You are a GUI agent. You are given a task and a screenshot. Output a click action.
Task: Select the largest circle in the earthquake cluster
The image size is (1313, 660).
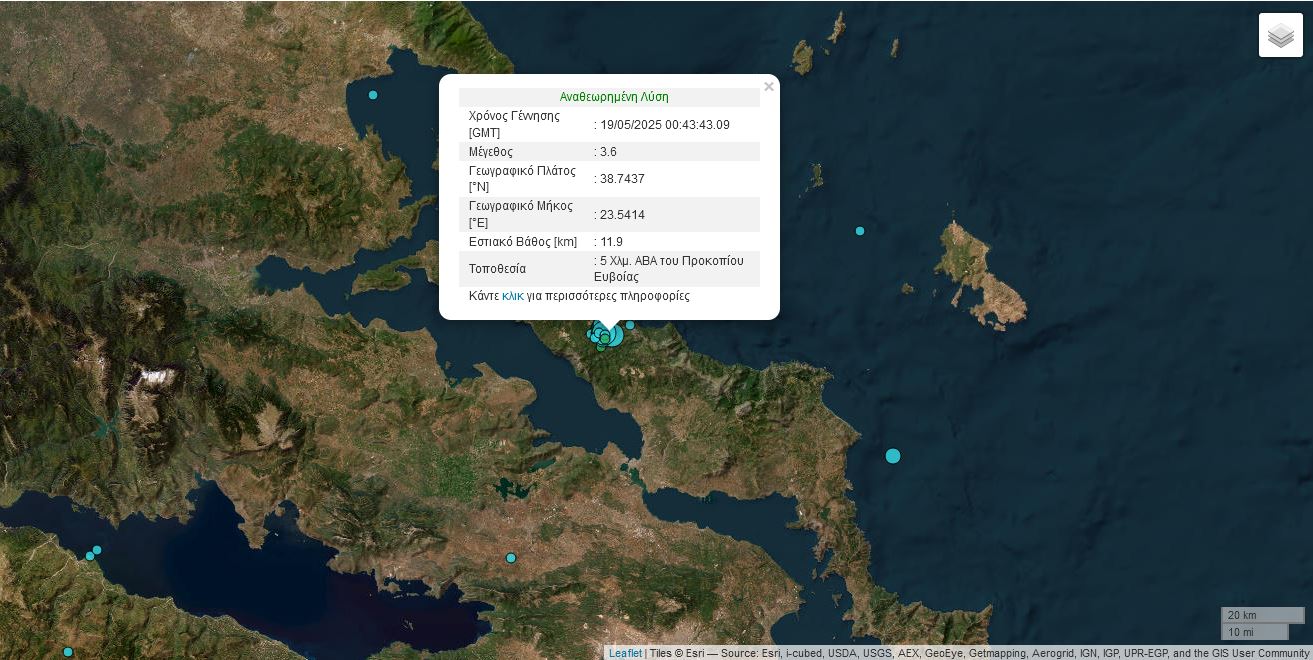612,335
